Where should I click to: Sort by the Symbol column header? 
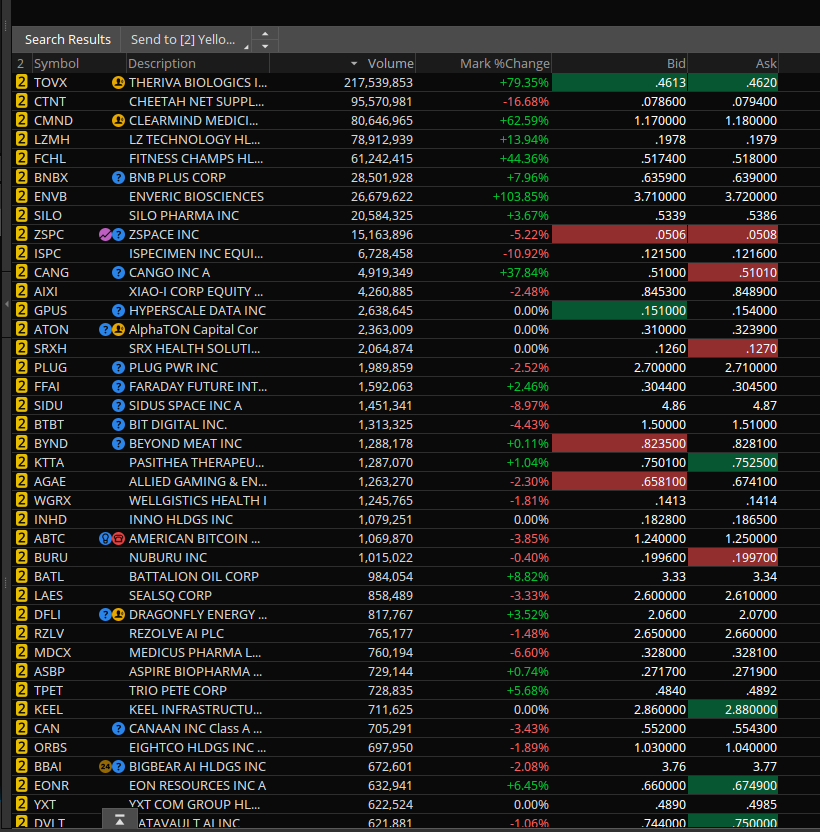[x=79, y=64]
